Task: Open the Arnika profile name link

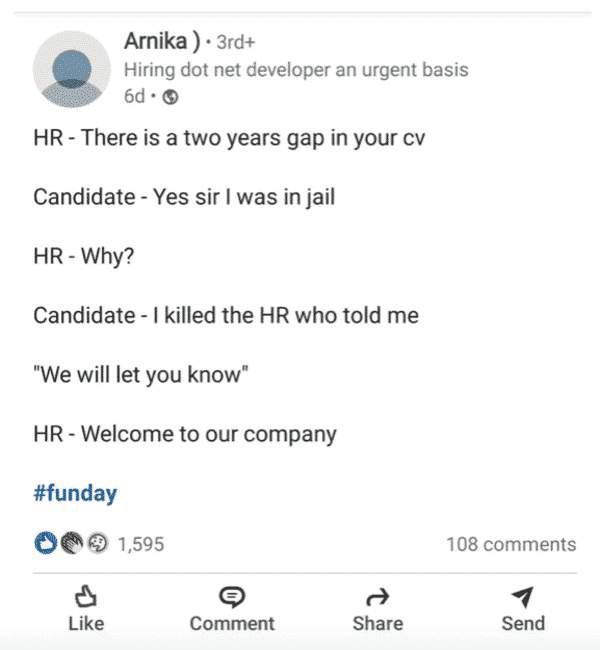Action: tap(162, 41)
